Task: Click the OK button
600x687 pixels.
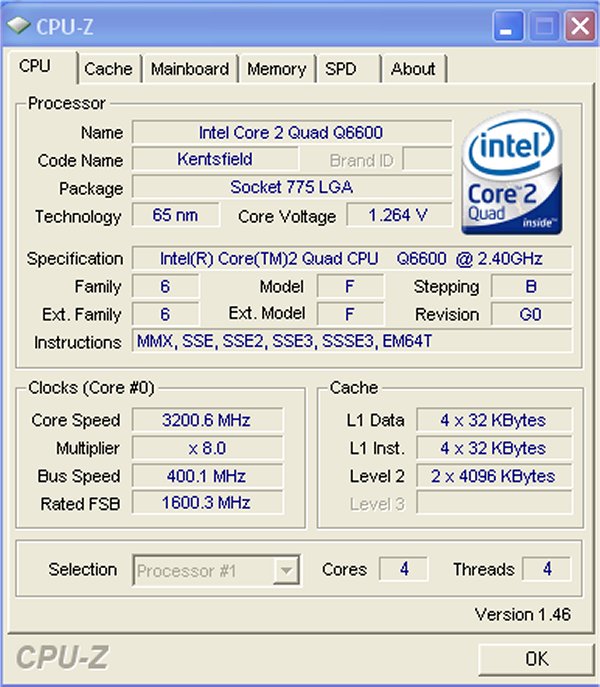Action: pos(536,659)
